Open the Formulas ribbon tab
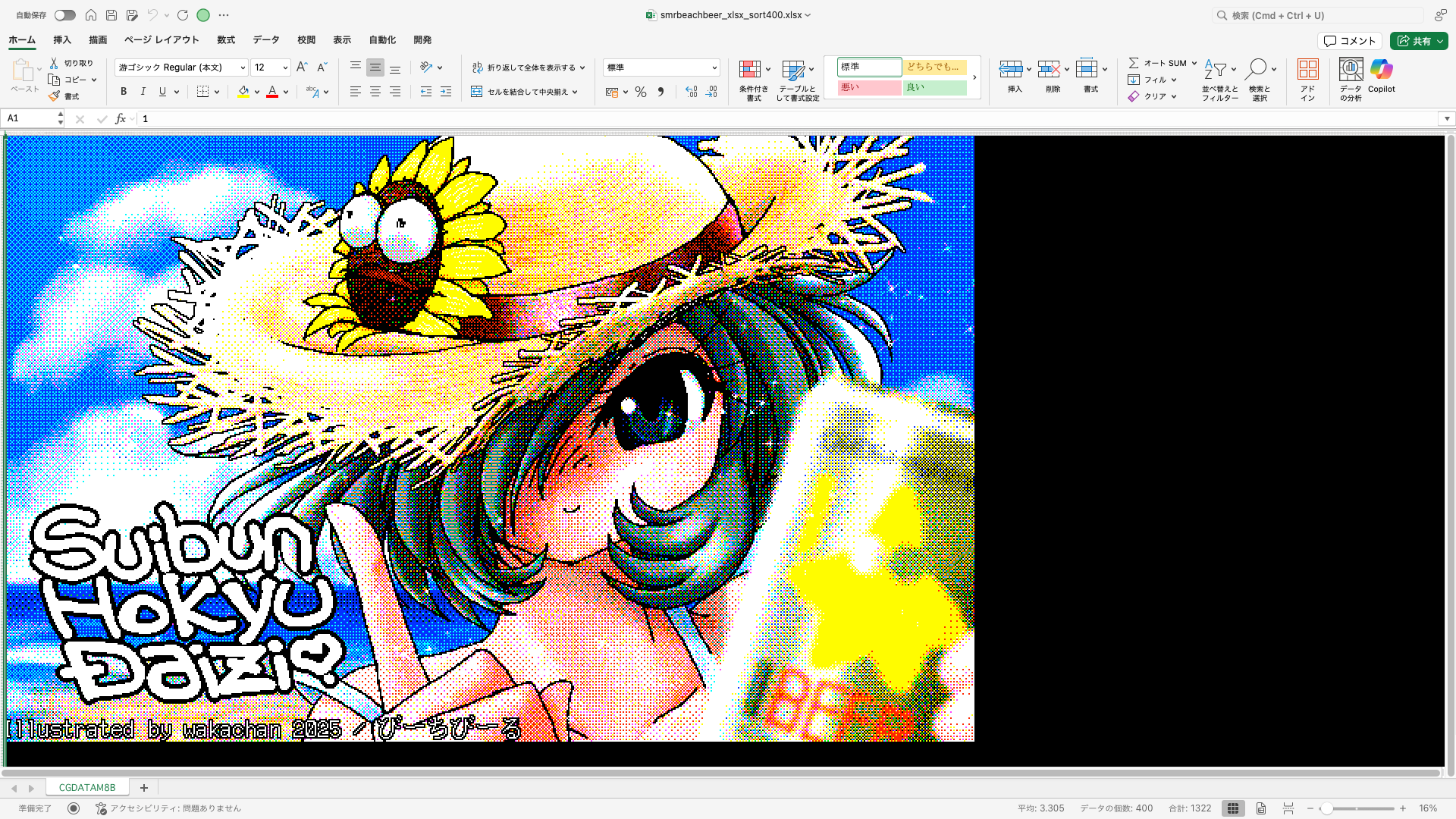The height and width of the screenshot is (819, 1456). [x=226, y=40]
